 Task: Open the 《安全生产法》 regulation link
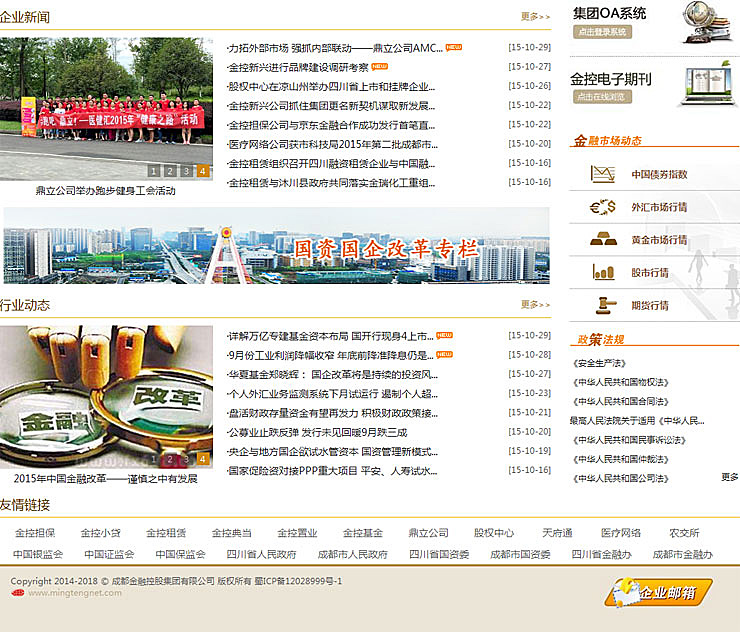[598, 363]
